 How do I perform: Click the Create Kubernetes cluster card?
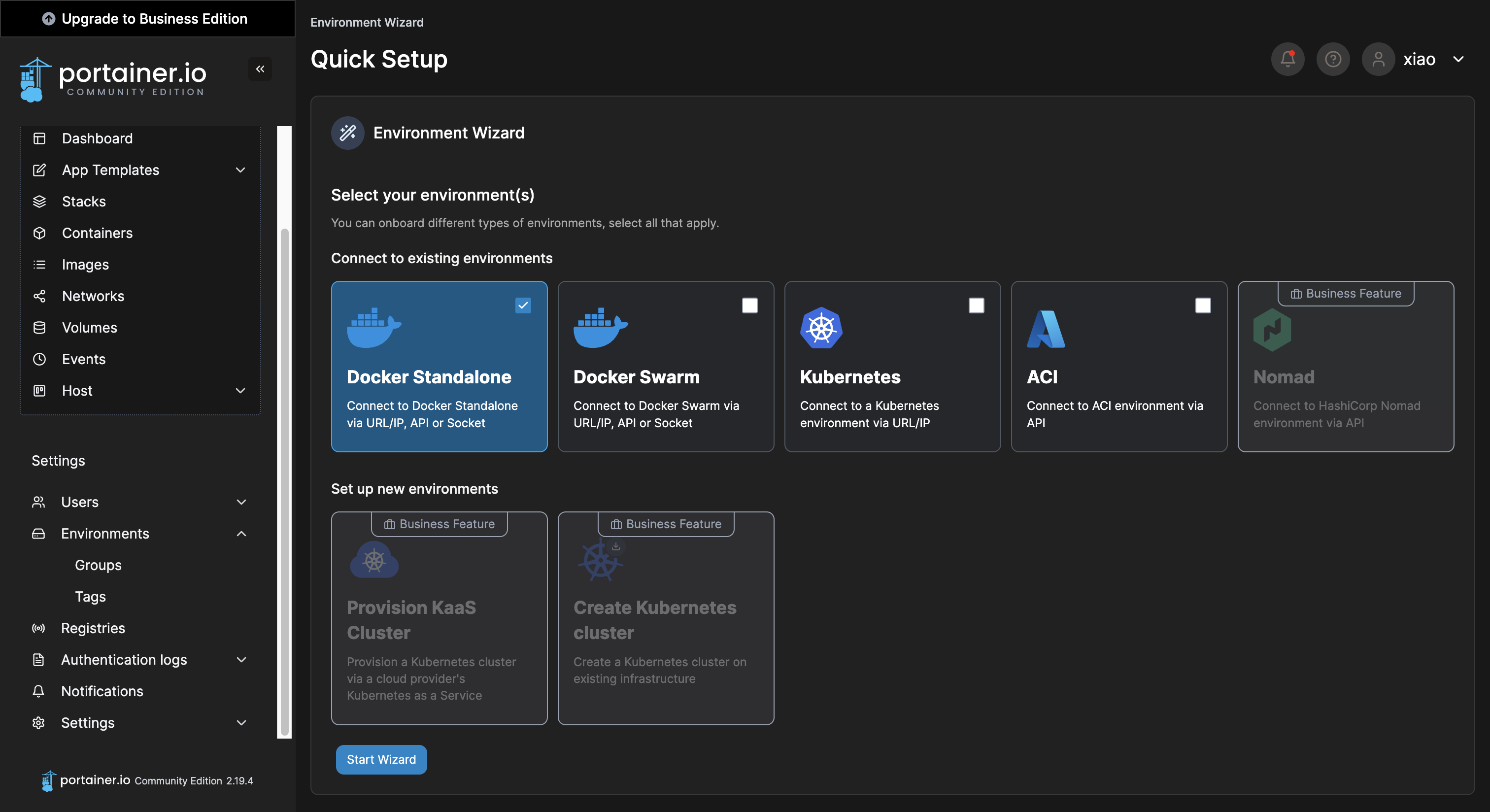(x=666, y=618)
